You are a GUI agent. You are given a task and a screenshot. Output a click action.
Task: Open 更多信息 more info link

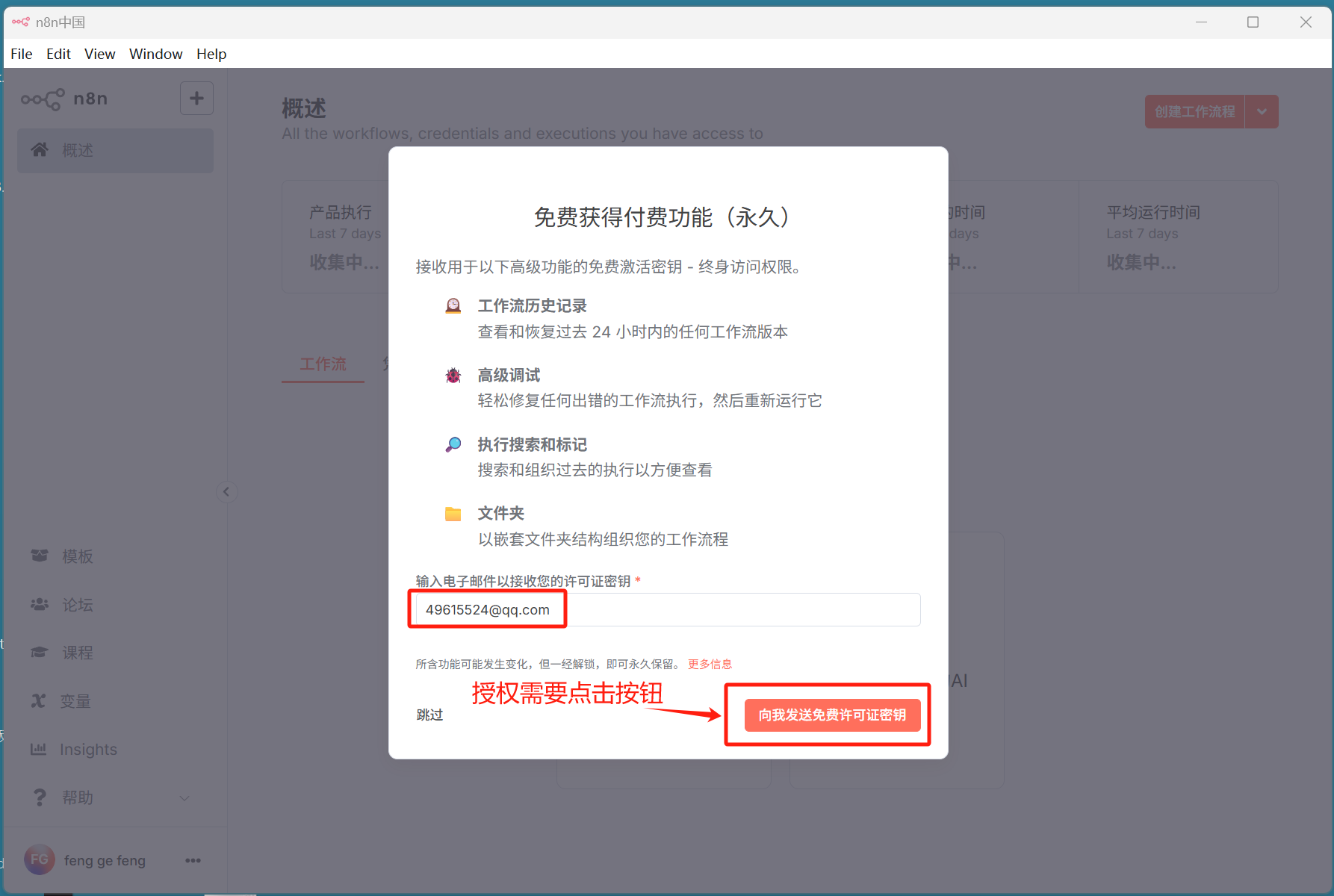710,664
